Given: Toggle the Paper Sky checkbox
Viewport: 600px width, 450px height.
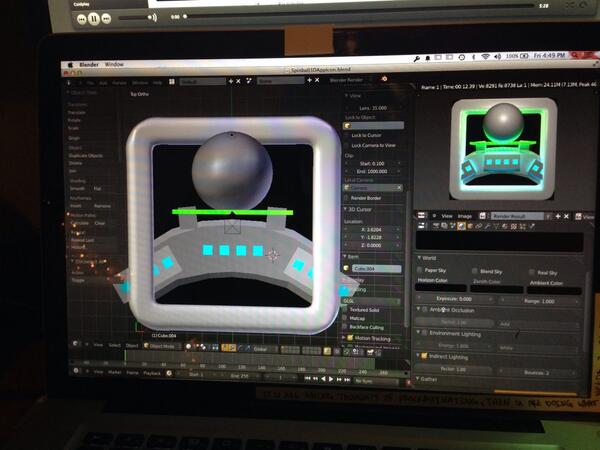Looking at the screenshot, I should click(419, 270).
